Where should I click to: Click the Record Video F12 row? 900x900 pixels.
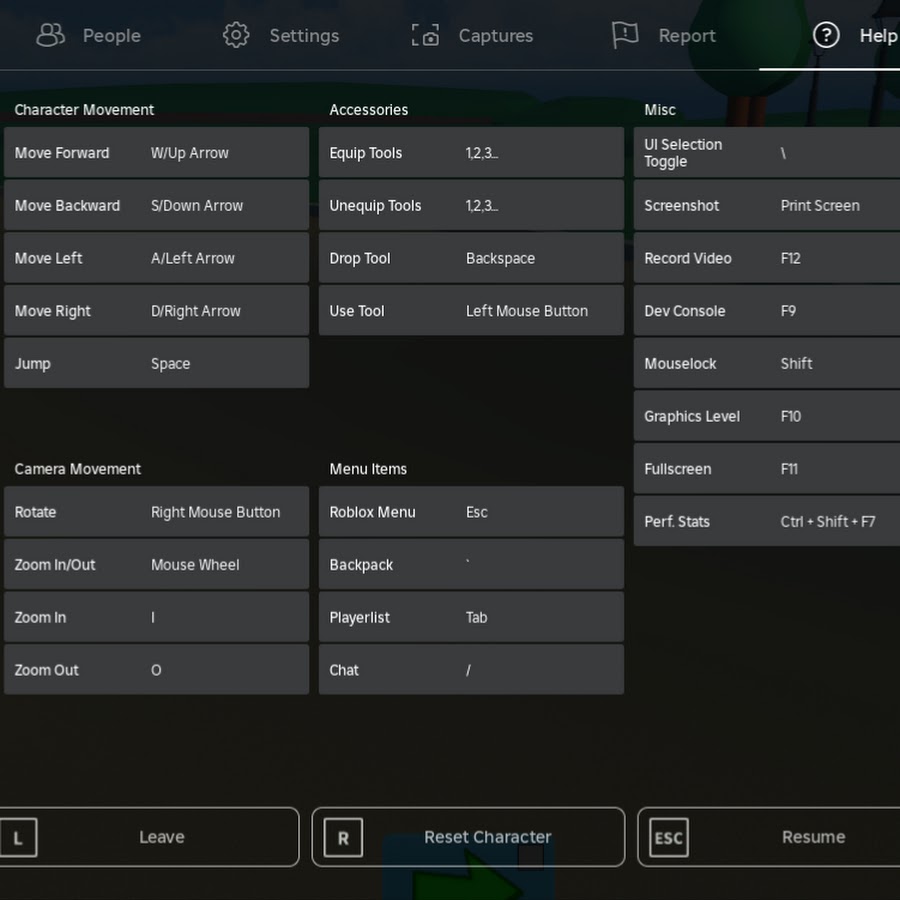tap(767, 258)
